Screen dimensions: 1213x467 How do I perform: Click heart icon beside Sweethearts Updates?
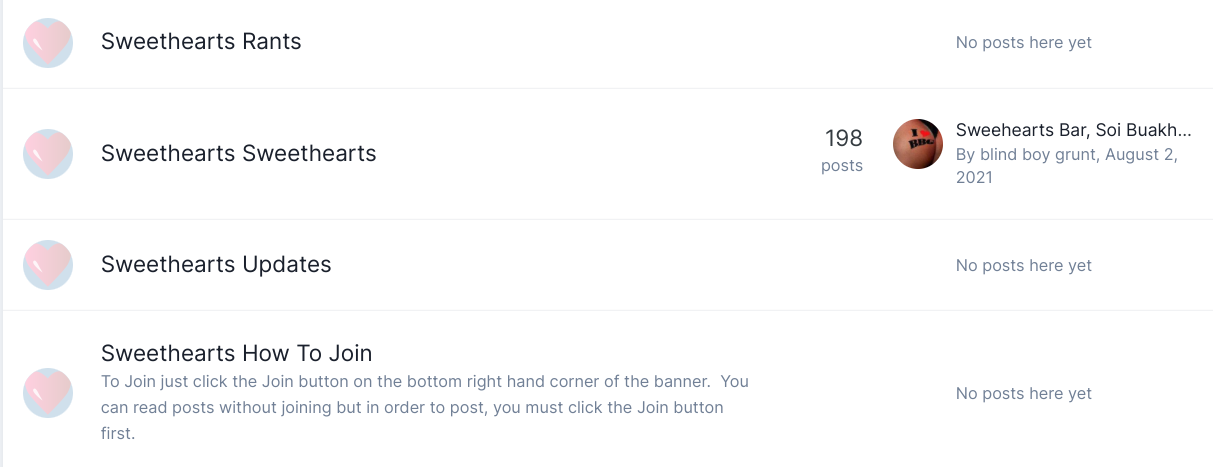click(48, 265)
